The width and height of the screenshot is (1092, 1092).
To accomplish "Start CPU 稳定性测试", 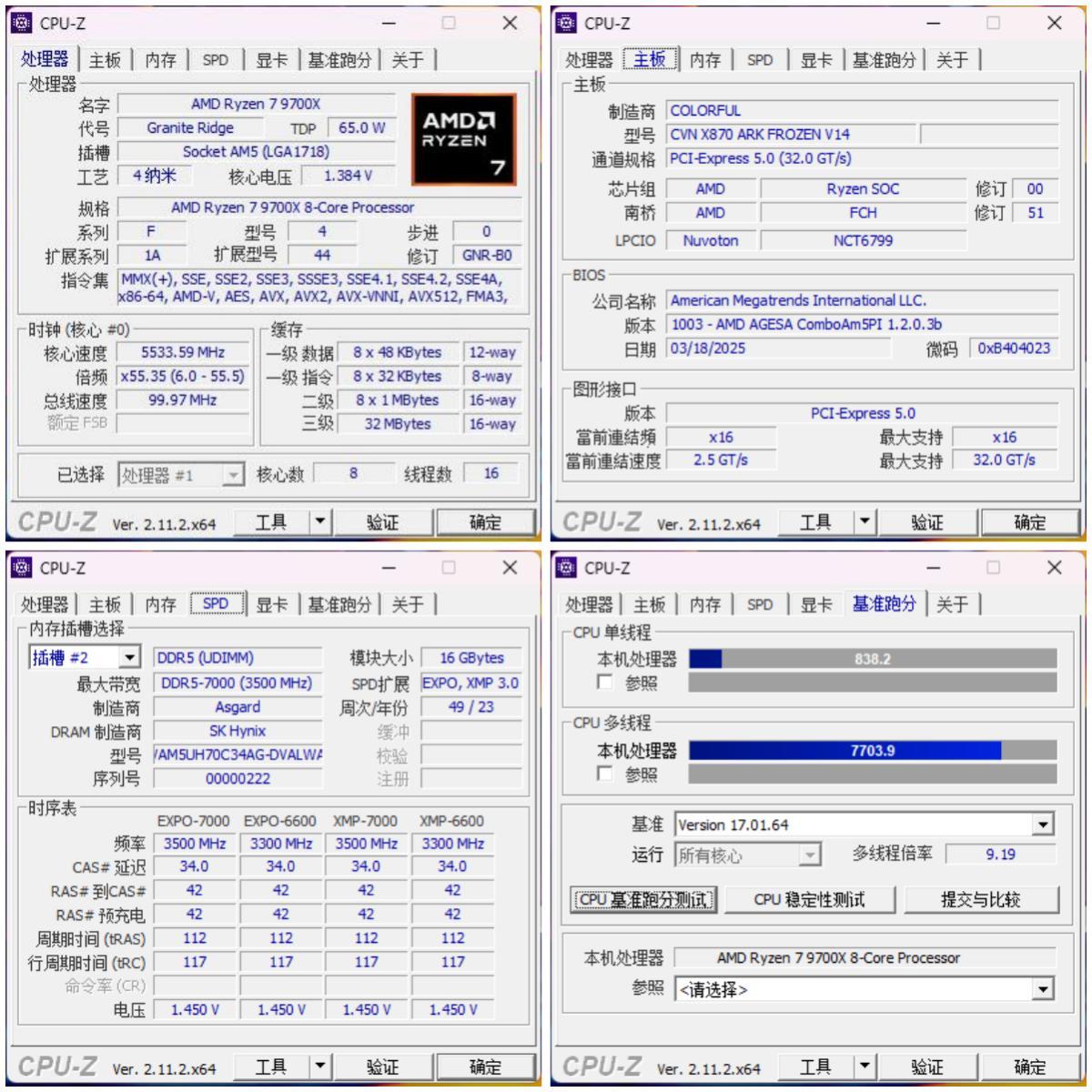I will [809, 899].
